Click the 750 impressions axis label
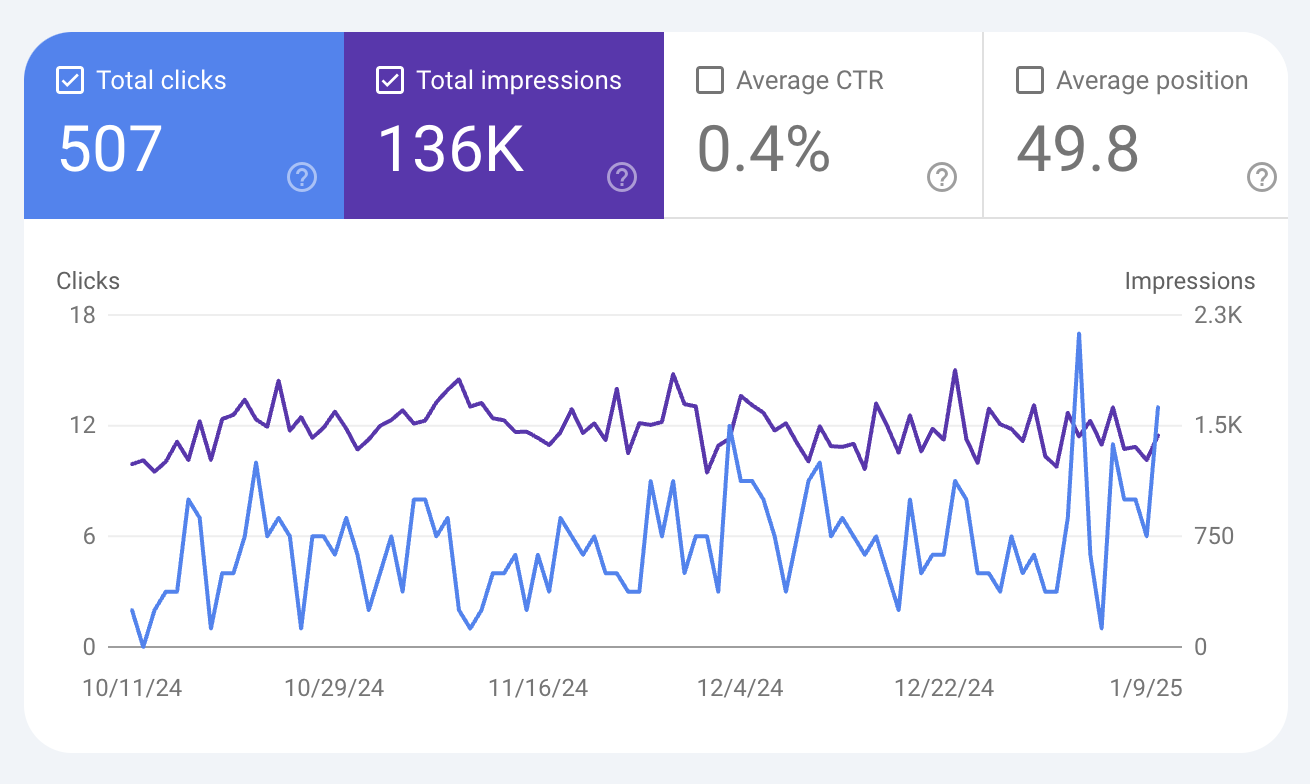This screenshot has width=1310, height=784. pyautogui.click(x=1215, y=536)
